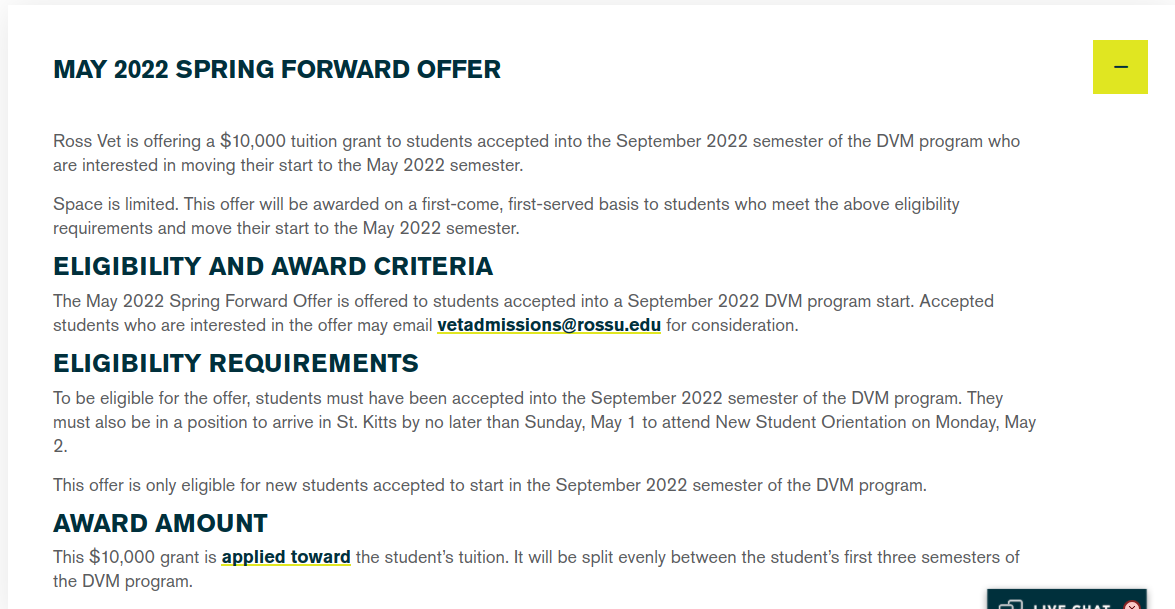Collapse the section with the yellow minus button

(1120, 67)
